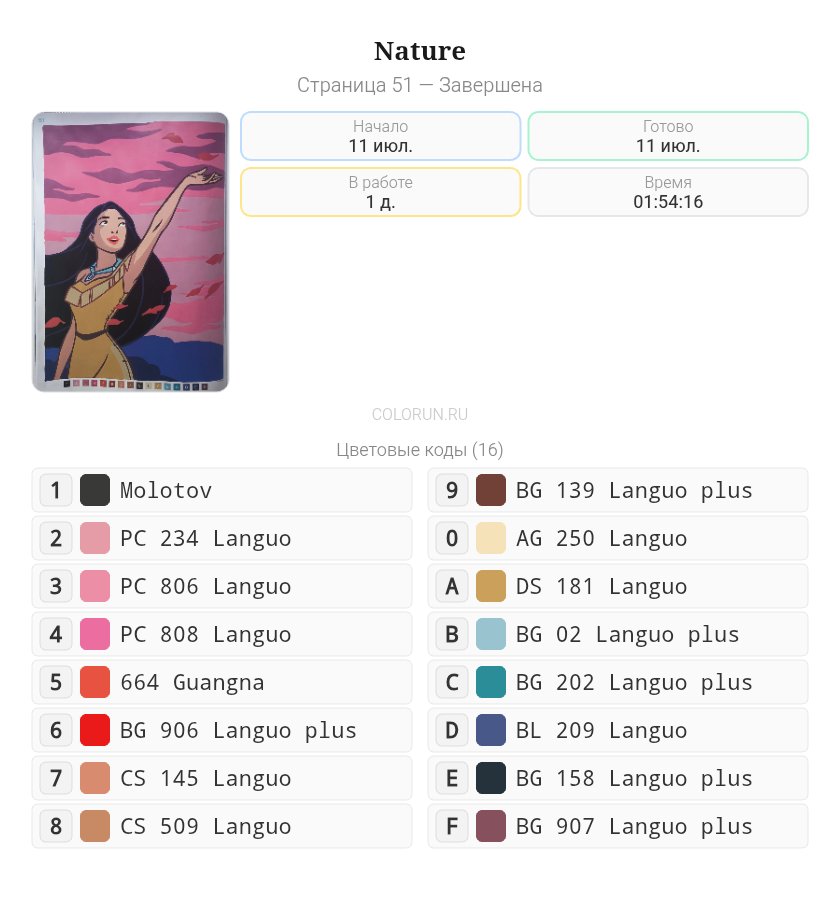Click the Nature page title
Image resolution: width=840 pixels, height=908 pixels.
tap(420, 51)
